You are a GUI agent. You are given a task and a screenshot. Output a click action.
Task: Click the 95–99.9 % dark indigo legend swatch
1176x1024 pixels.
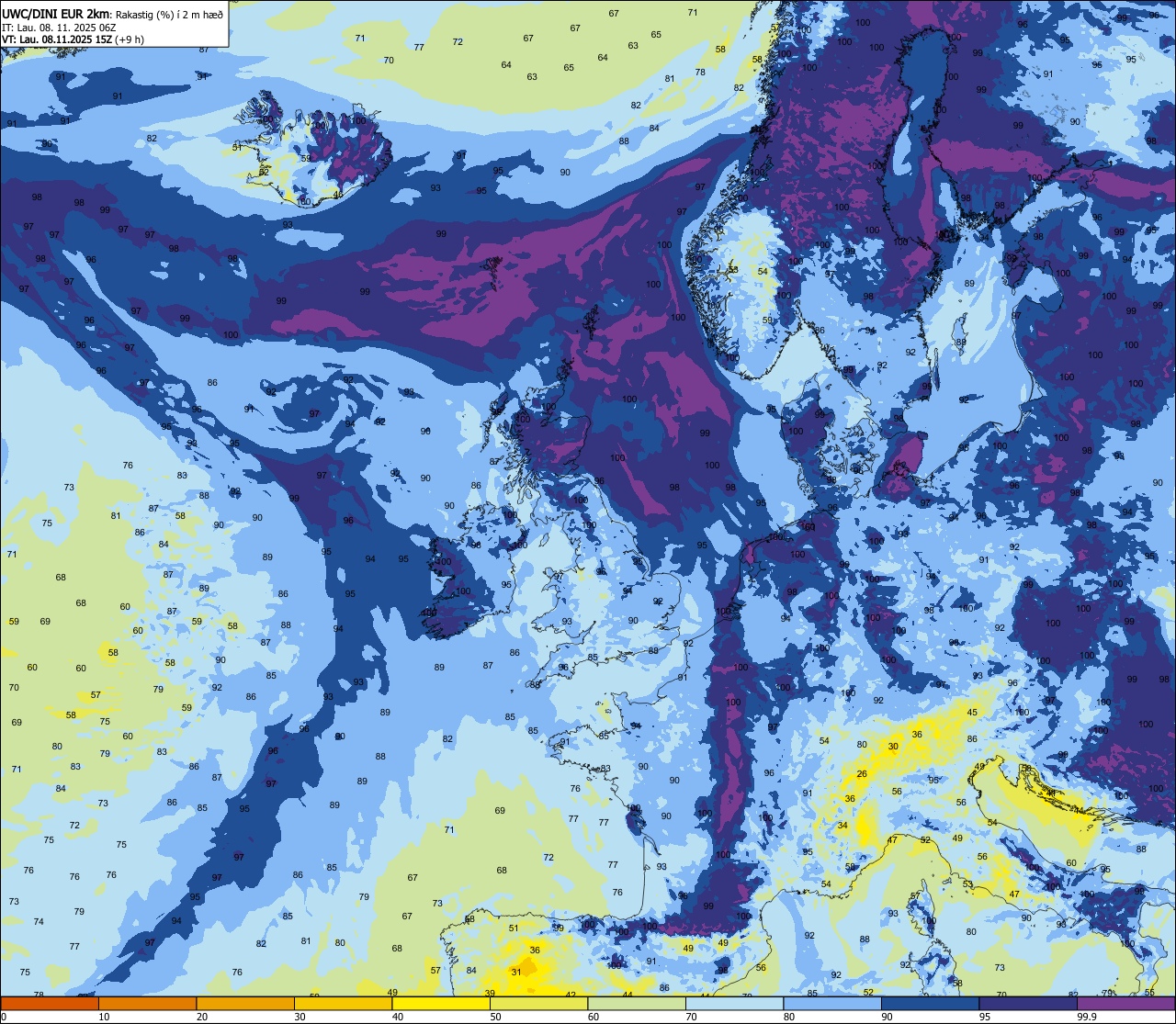pyautogui.click(x=1028, y=1004)
